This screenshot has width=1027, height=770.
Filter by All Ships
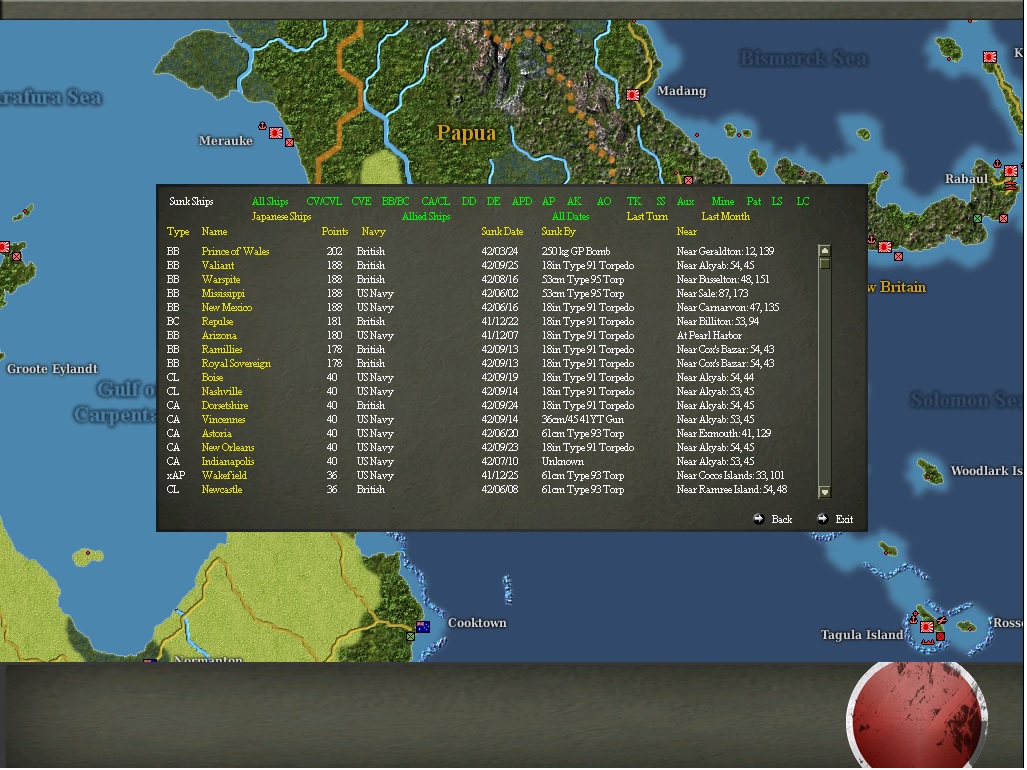[270, 201]
